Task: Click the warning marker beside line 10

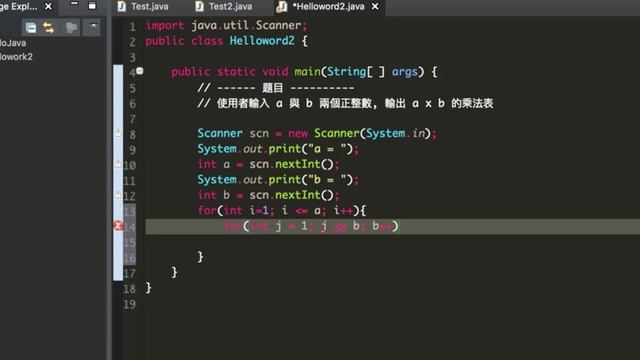Action: pos(118,164)
